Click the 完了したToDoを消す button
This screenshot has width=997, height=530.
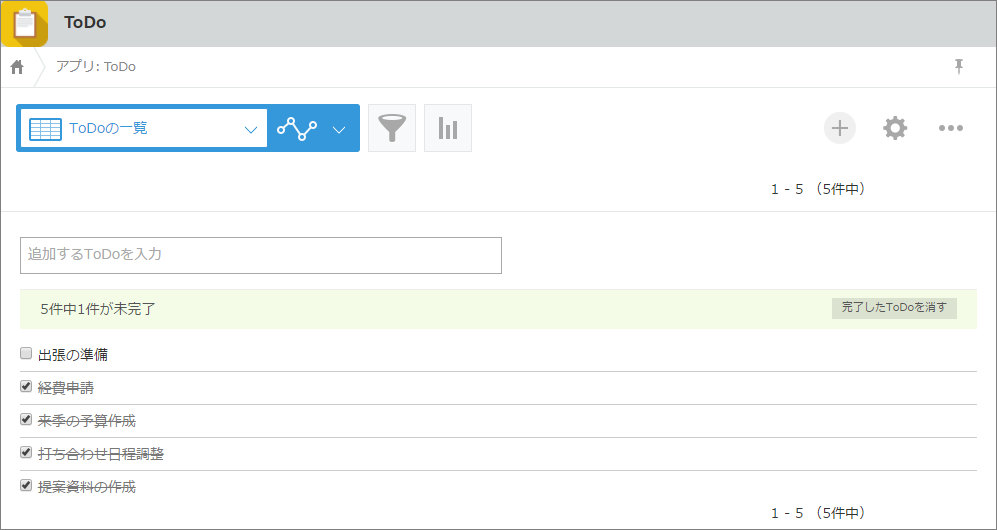tap(894, 308)
